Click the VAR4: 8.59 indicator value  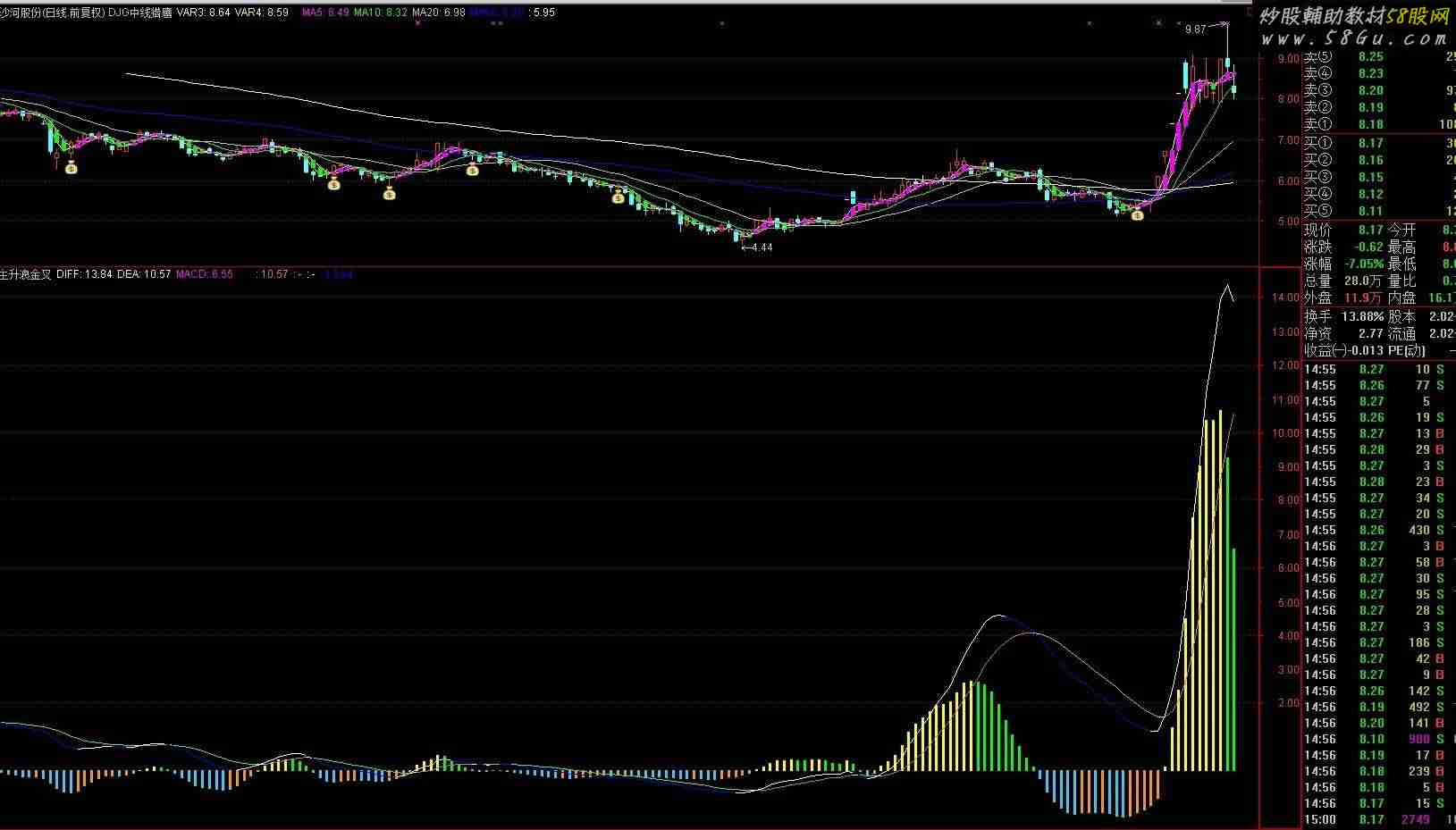[x=261, y=13]
